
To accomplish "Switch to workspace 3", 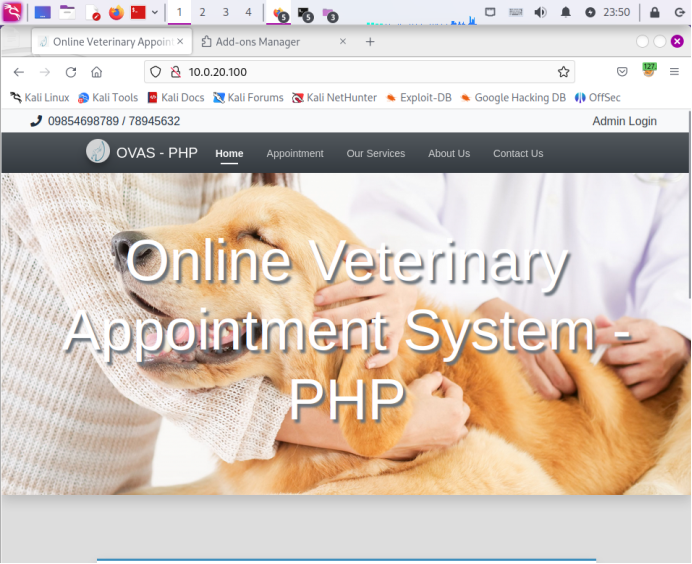I will pos(225,12).
